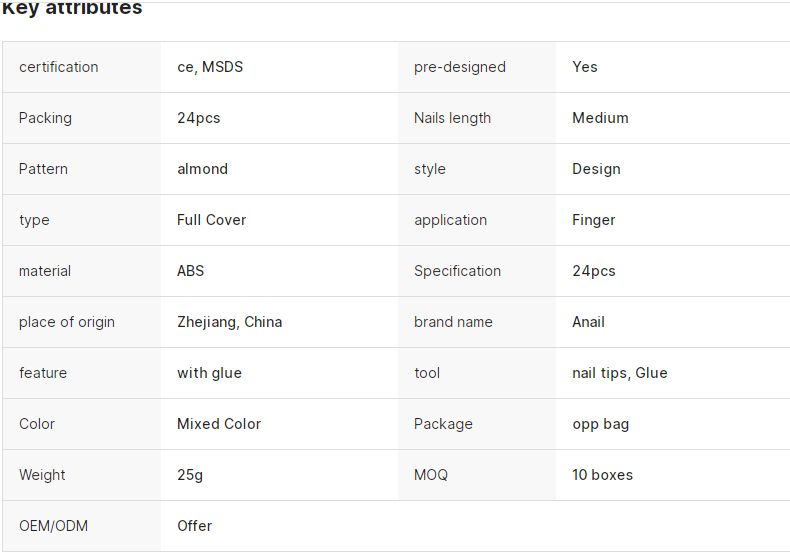
Task: Click the OEM/ODM Offer value
Action: pos(194,526)
